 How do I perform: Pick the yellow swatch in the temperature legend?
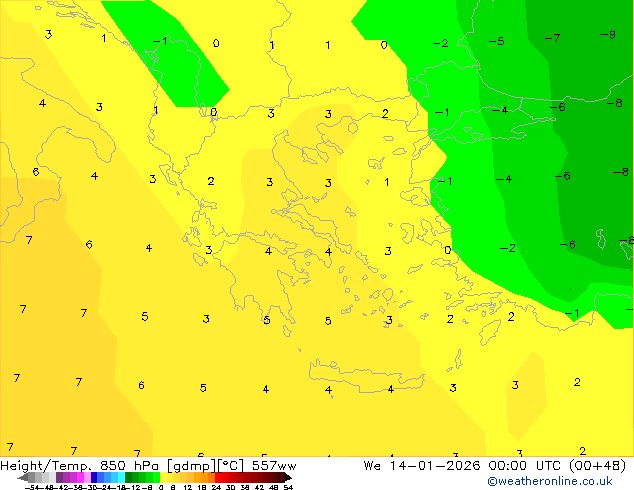click(164, 477)
